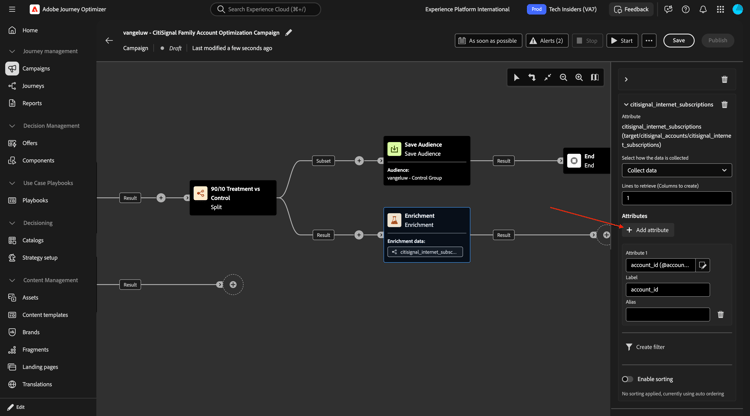The image size is (750, 416).
Task: Open the Collect data dropdown
Action: (676, 170)
